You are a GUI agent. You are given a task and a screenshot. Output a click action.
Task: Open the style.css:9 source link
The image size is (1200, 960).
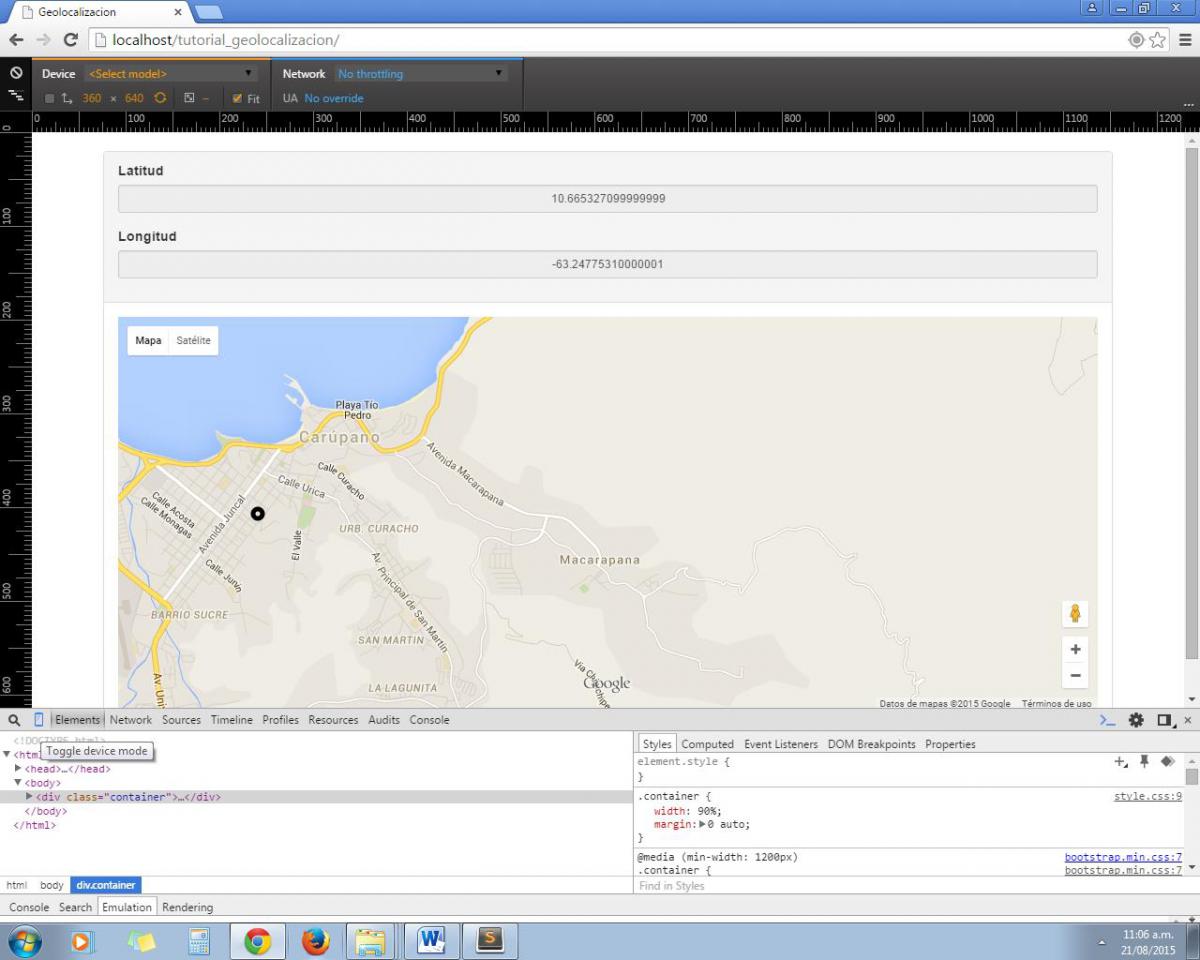(x=1148, y=797)
